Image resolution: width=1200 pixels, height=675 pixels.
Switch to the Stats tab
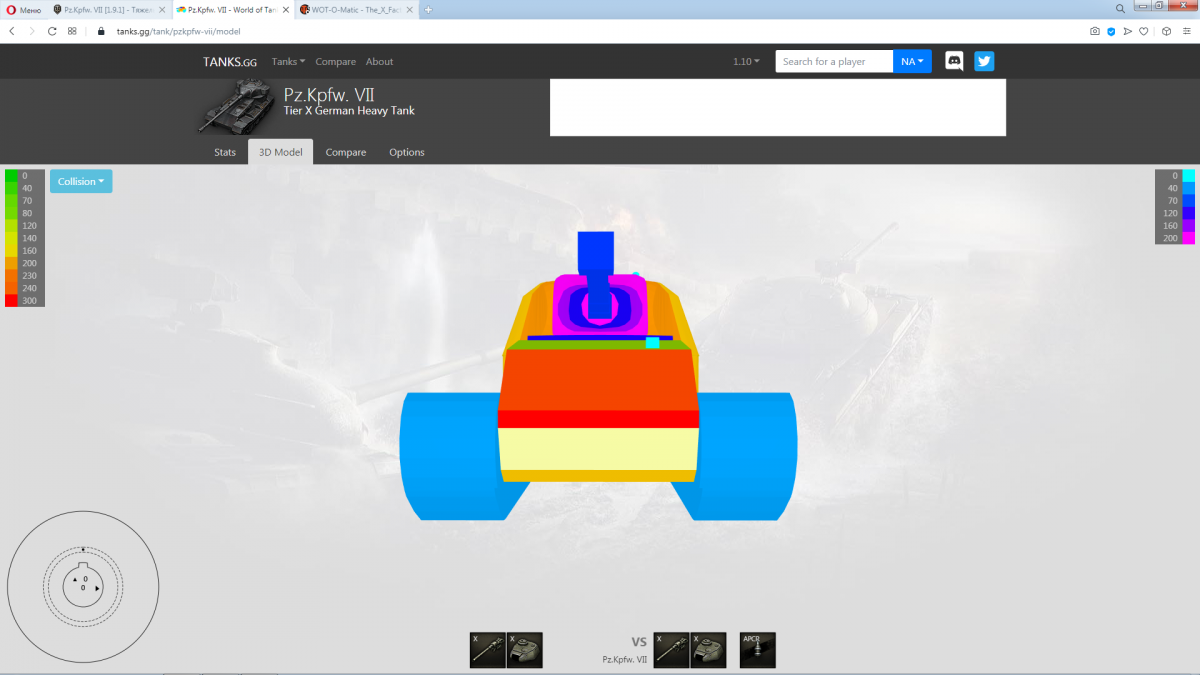225,152
